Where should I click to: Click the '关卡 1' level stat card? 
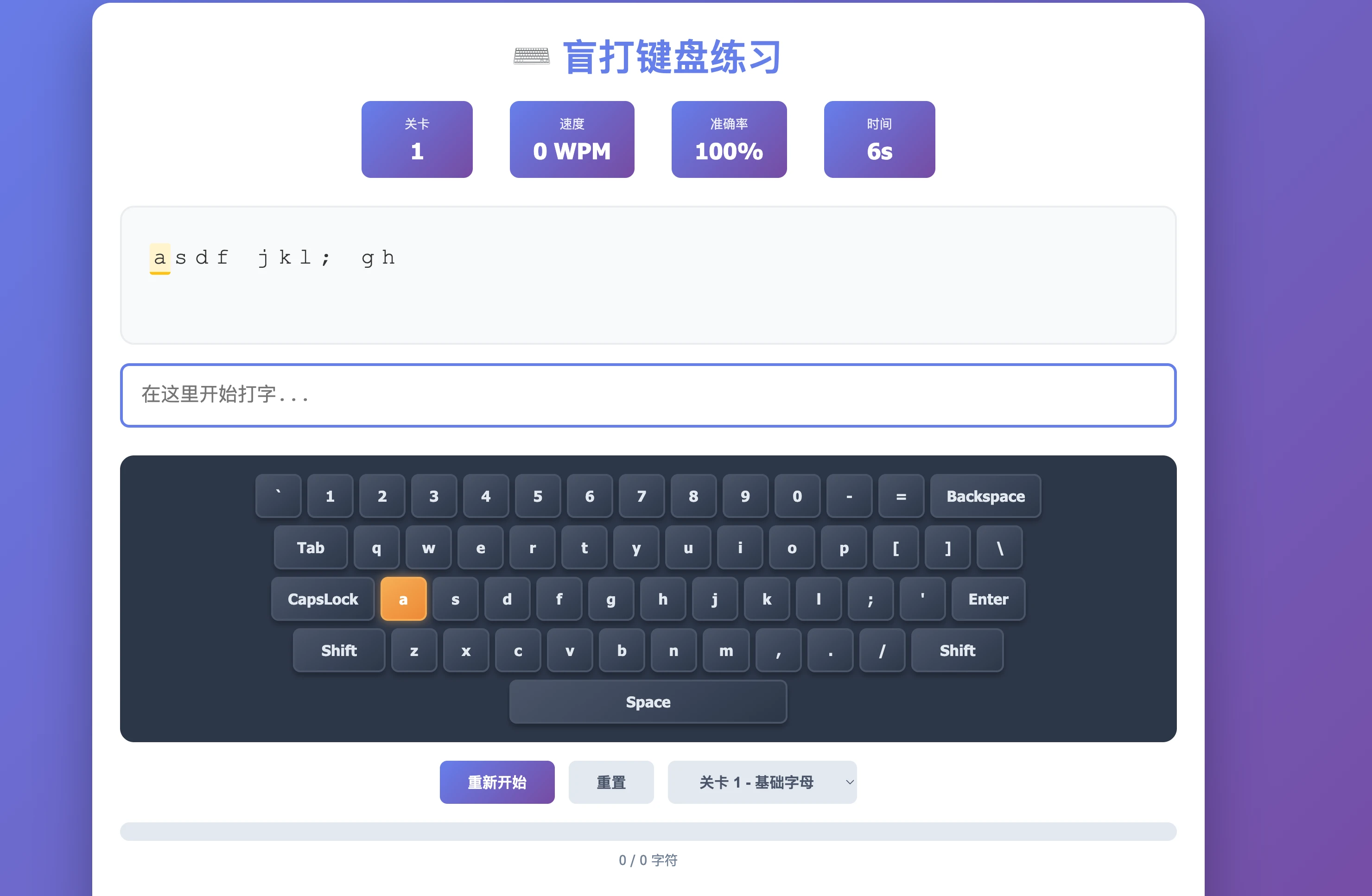click(x=417, y=139)
